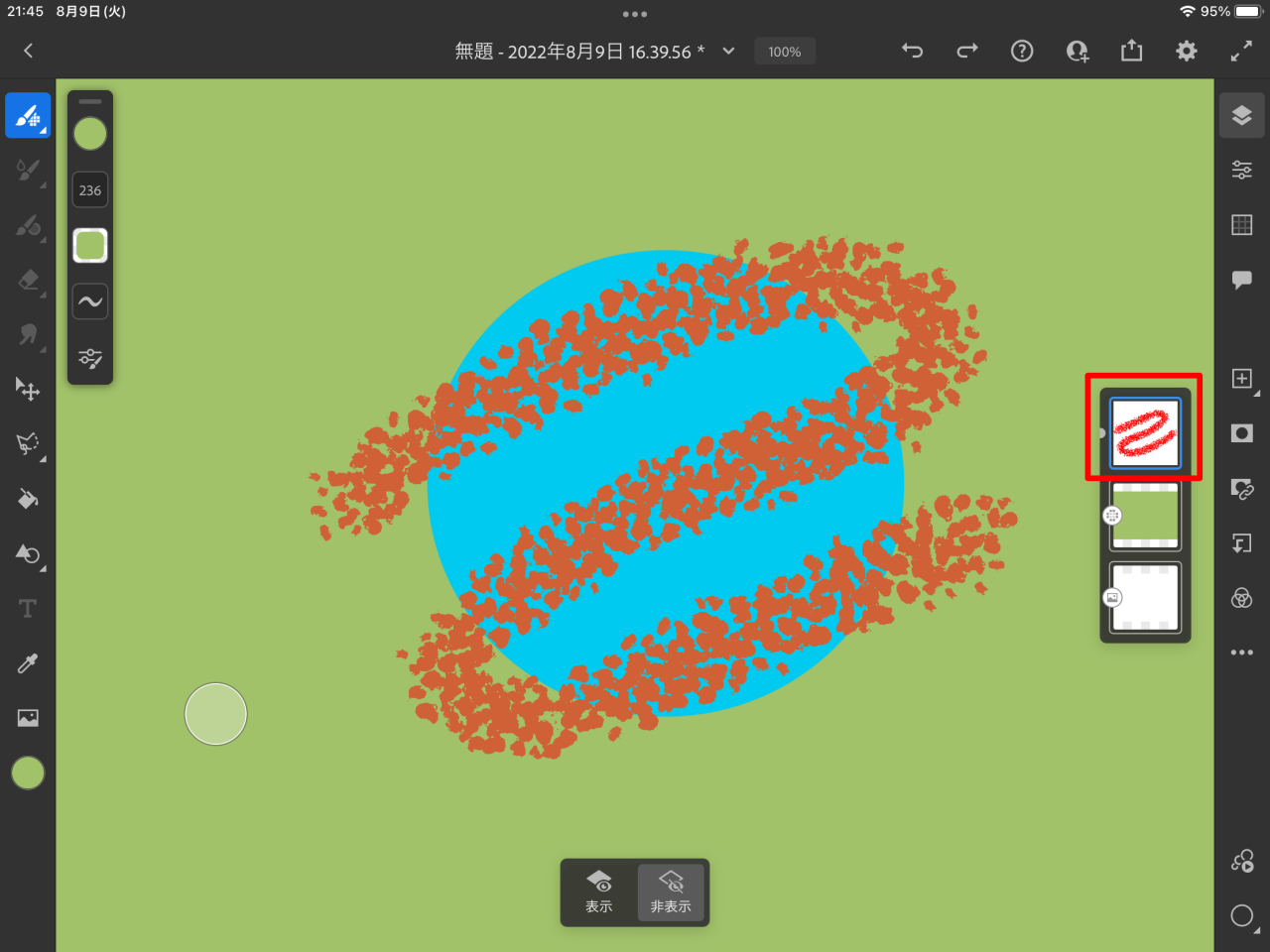Tap 非表示 to hide the layer

click(671, 892)
